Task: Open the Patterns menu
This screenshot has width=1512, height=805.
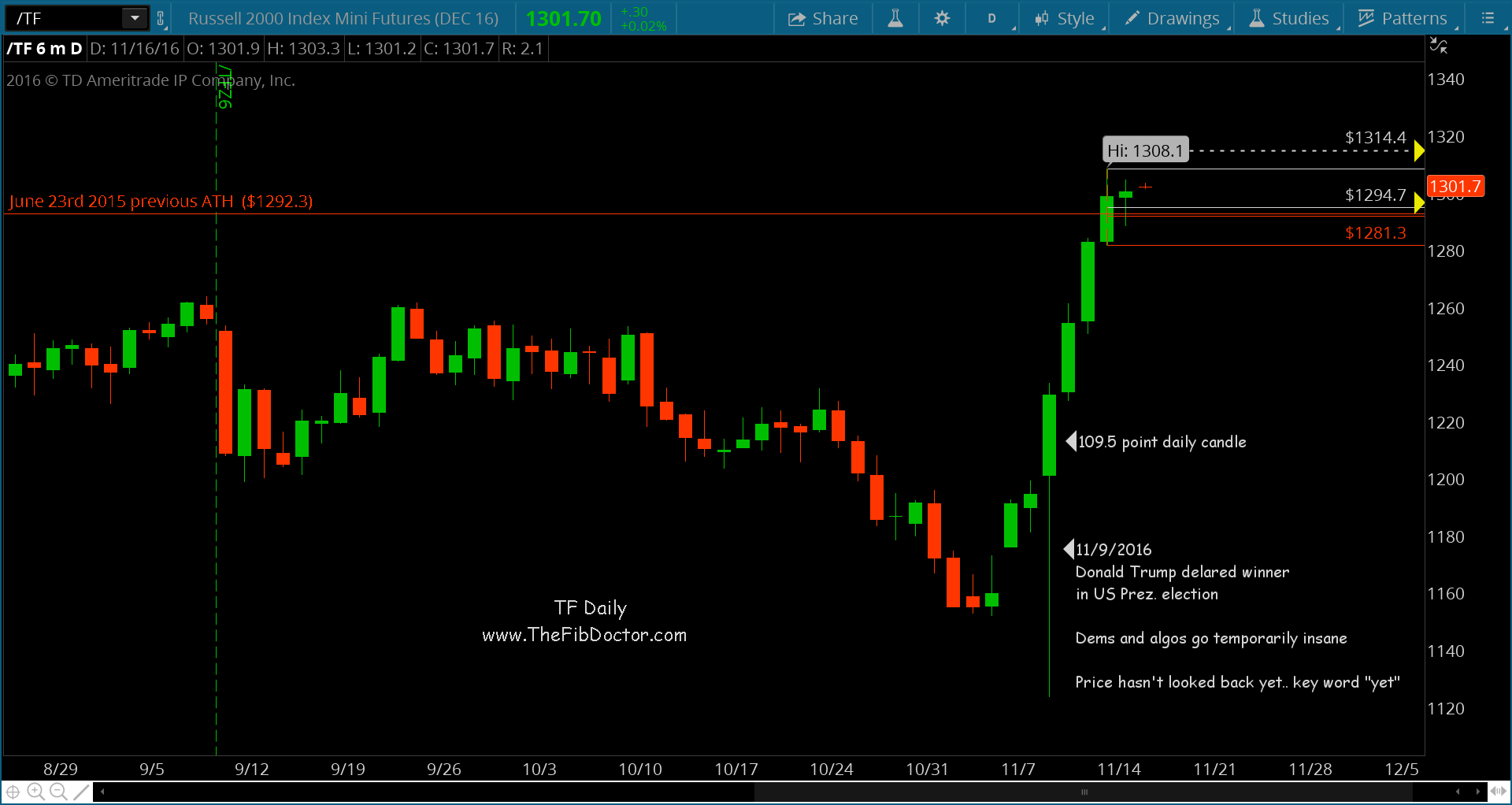Action: click(x=1403, y=18)
